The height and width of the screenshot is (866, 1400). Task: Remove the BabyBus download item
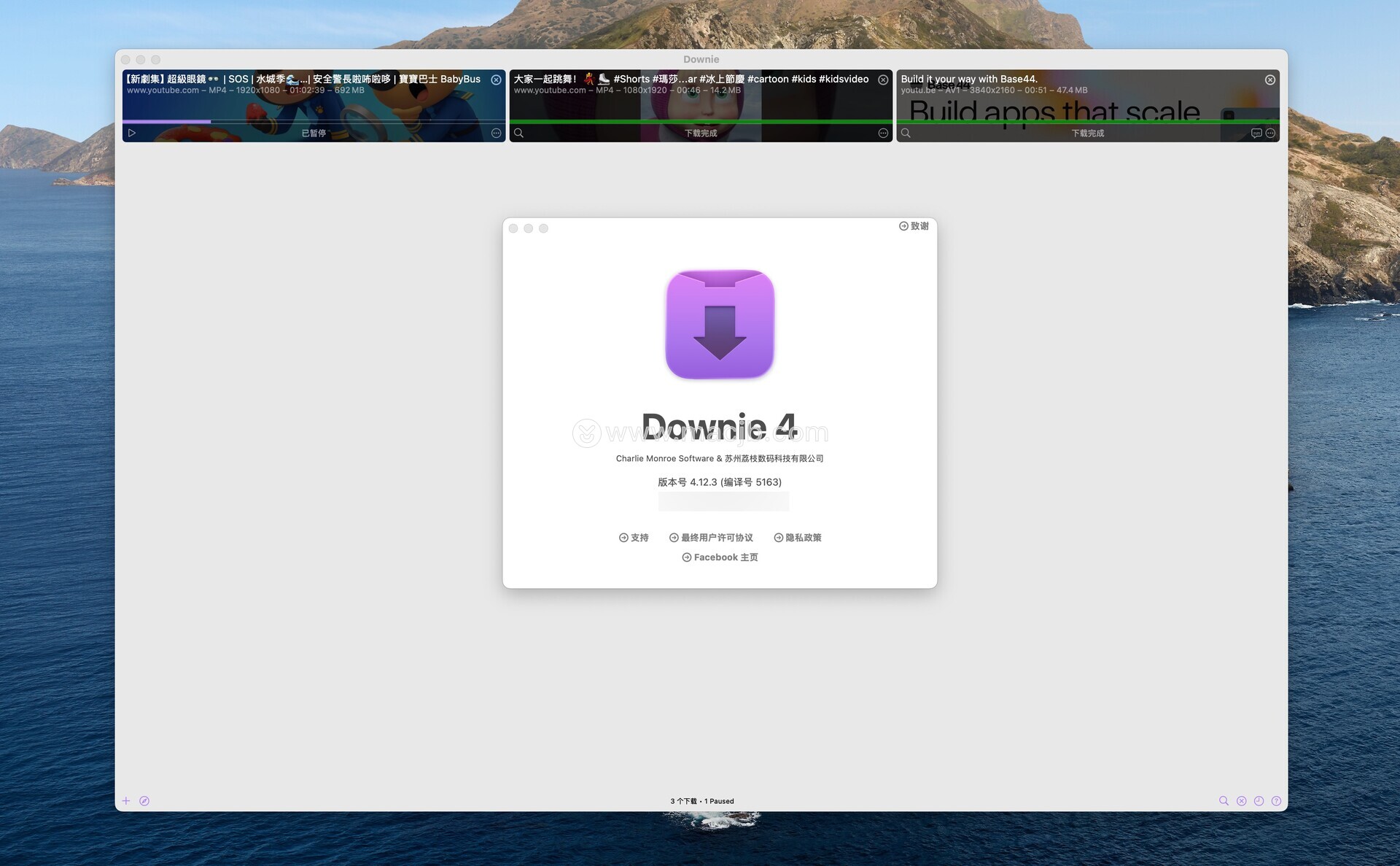point(497,80)
